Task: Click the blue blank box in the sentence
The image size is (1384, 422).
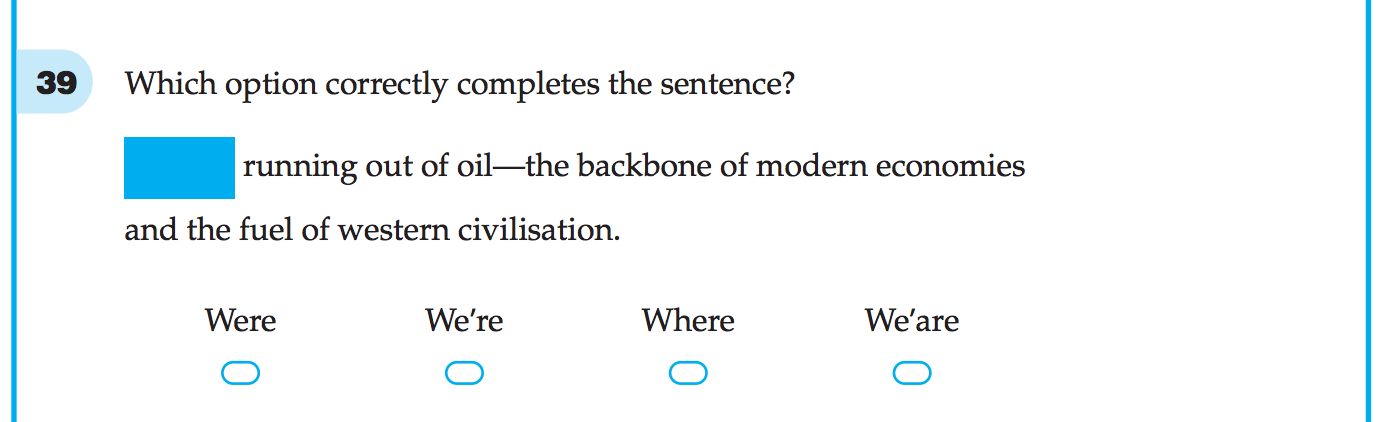Action: click(x=179, y=168)
